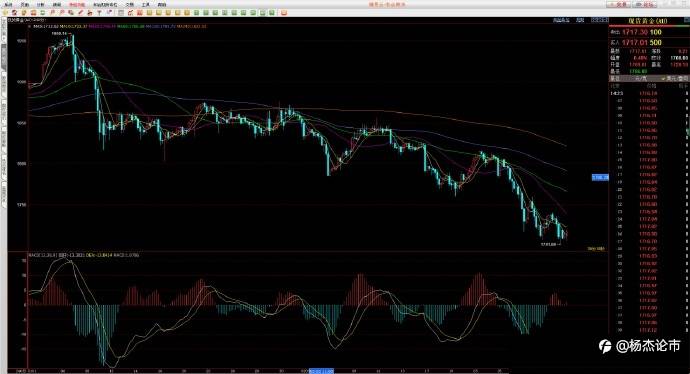Select the 元/克 unit tab in the quote panel
The image size is (690, 374).
[x=641, y=78]
